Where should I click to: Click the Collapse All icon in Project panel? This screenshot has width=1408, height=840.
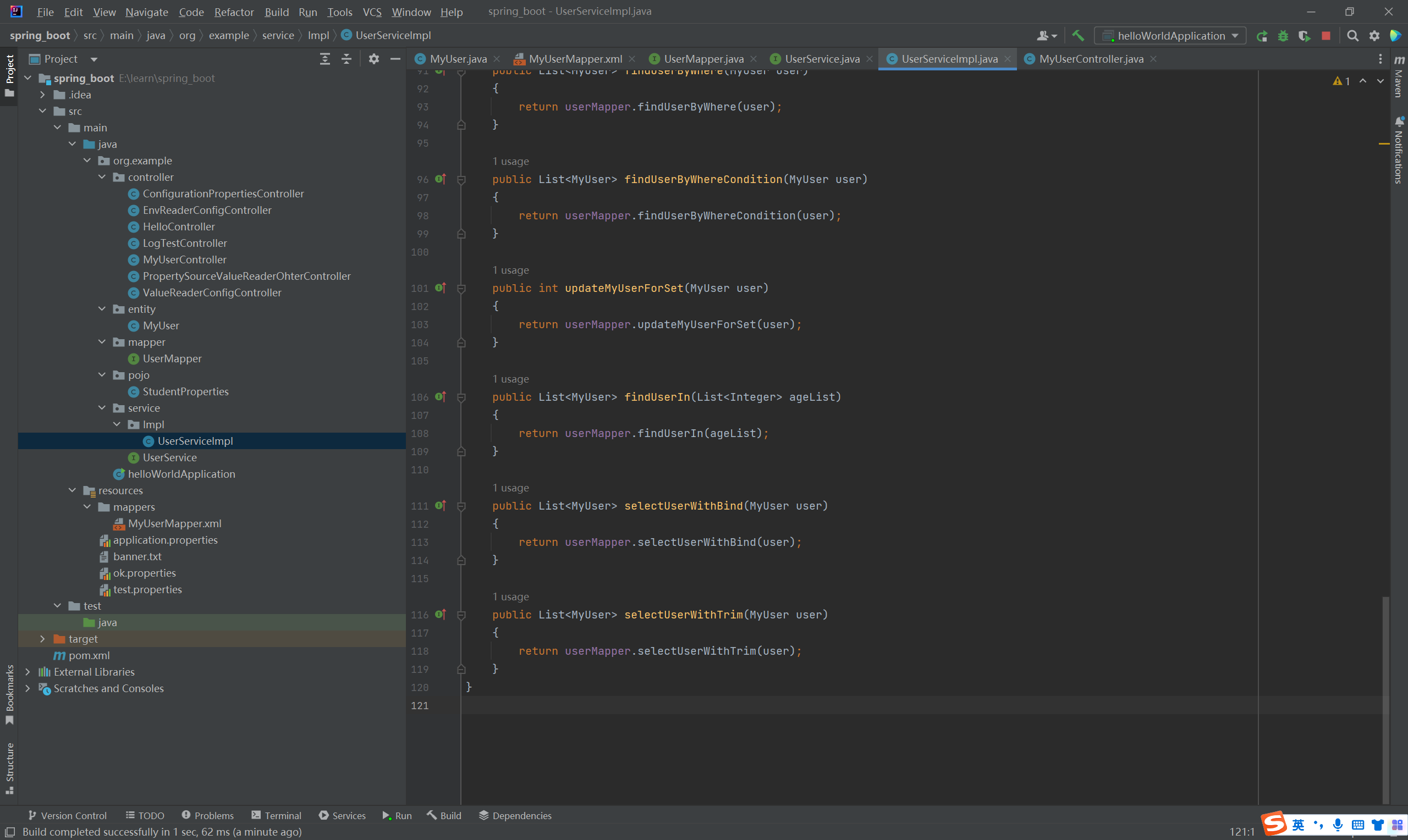(346, 59)
